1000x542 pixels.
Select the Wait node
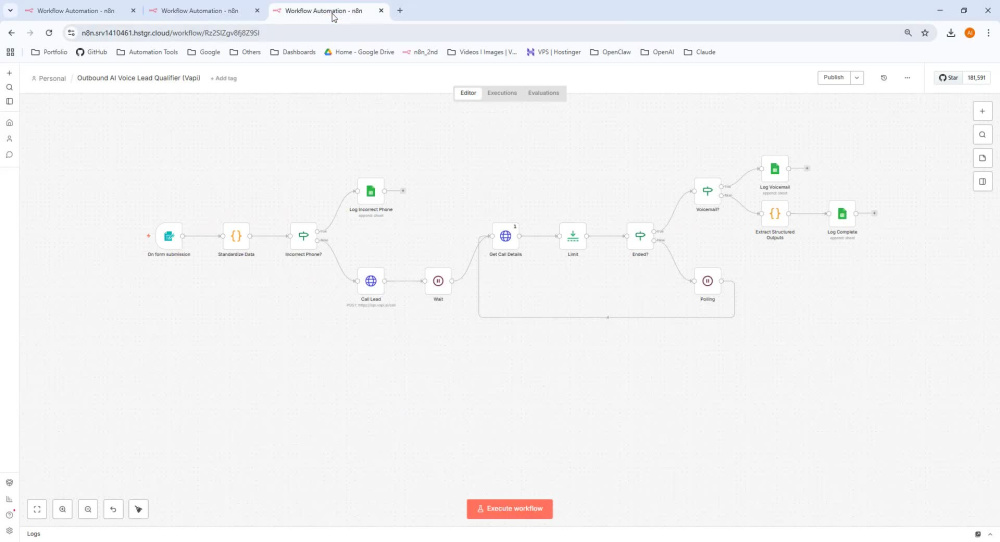click(438, 281)
